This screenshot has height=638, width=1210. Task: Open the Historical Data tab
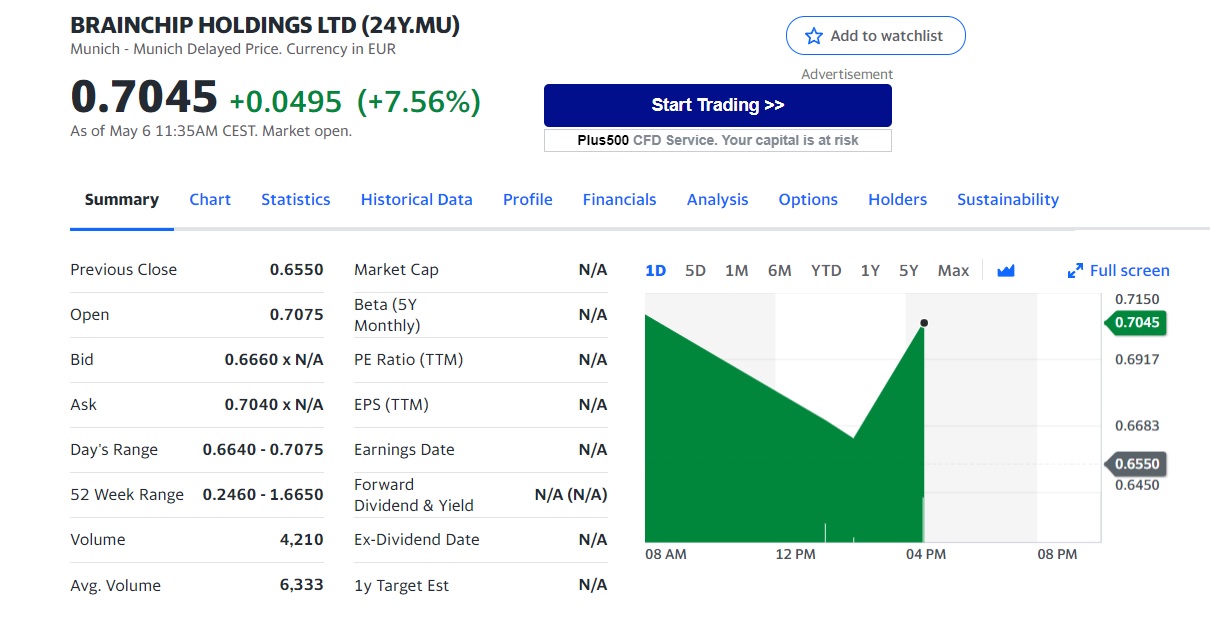coord(416,200)
